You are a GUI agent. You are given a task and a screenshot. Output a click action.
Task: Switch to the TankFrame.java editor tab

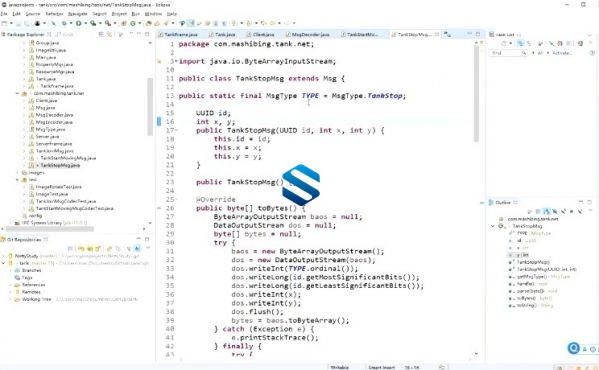point(180,34)
